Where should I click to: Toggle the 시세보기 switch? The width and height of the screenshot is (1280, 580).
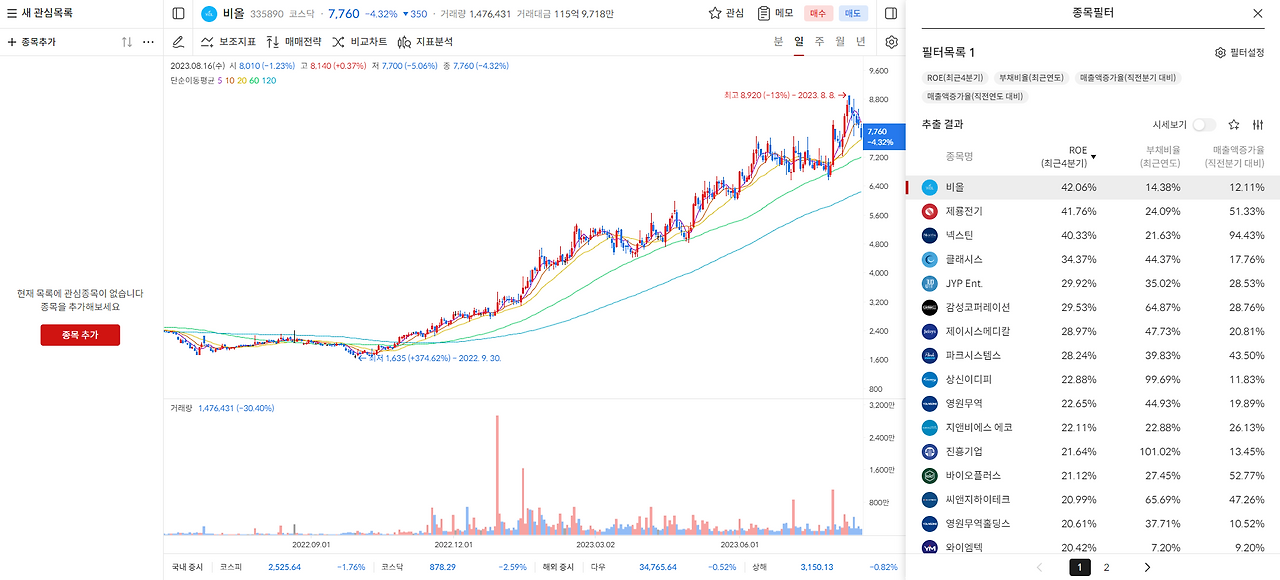pyautogui.click(x=1204, y=125)
